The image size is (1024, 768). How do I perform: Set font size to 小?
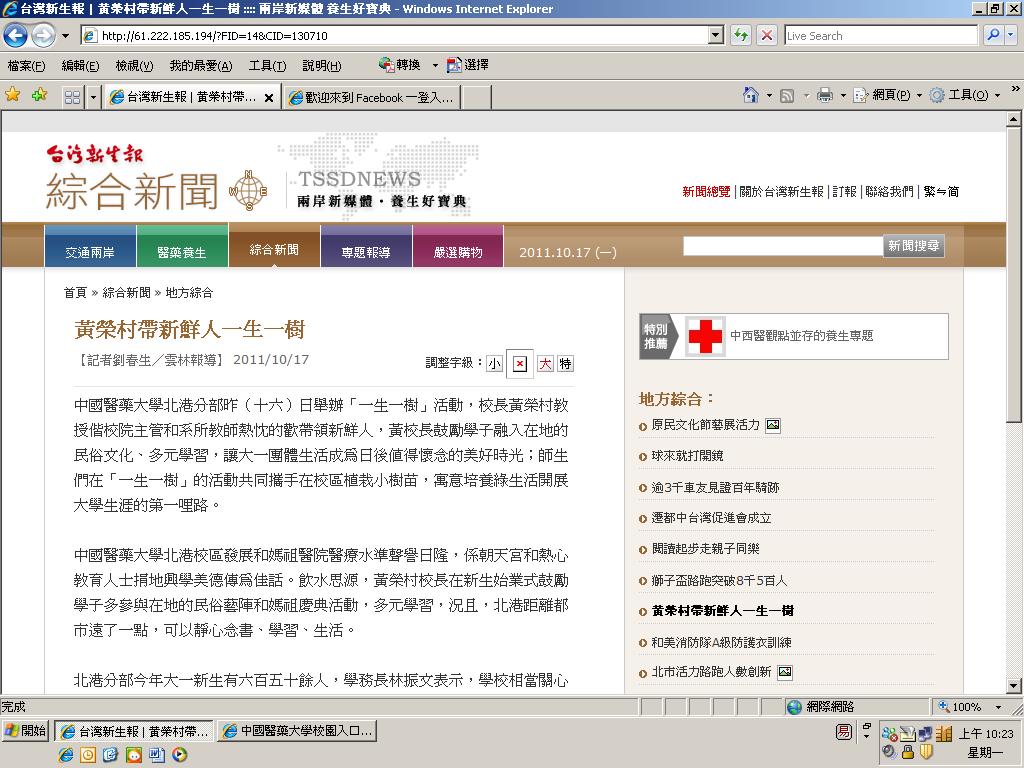[x=494, y=364]
